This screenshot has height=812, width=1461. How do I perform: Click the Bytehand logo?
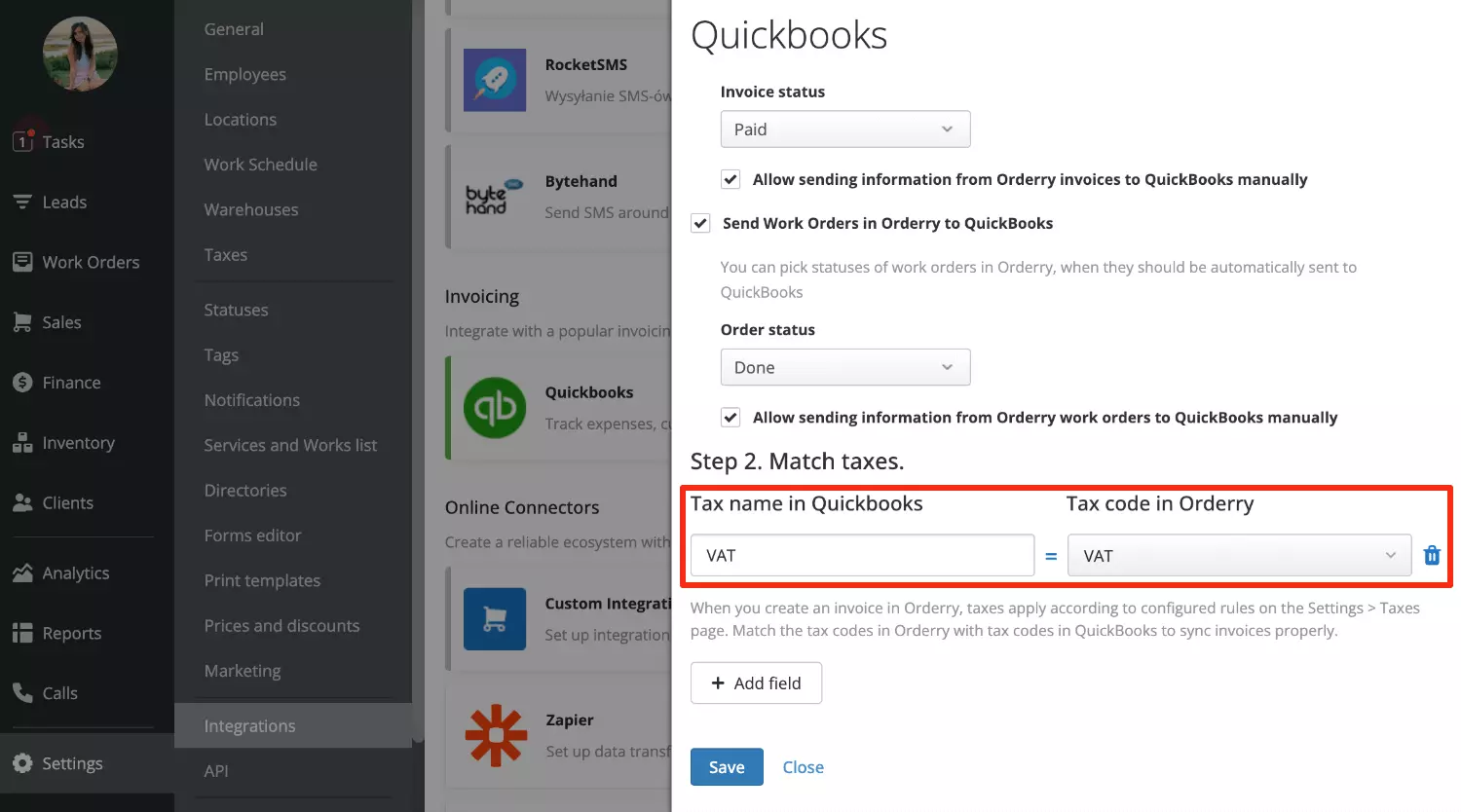495,197
